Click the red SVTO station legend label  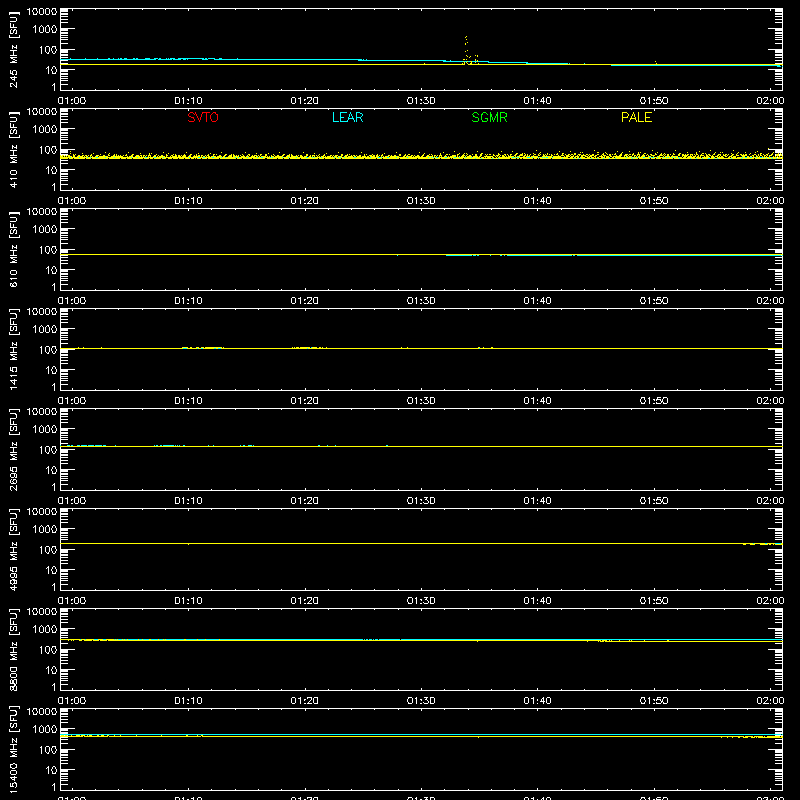point(203,117)
